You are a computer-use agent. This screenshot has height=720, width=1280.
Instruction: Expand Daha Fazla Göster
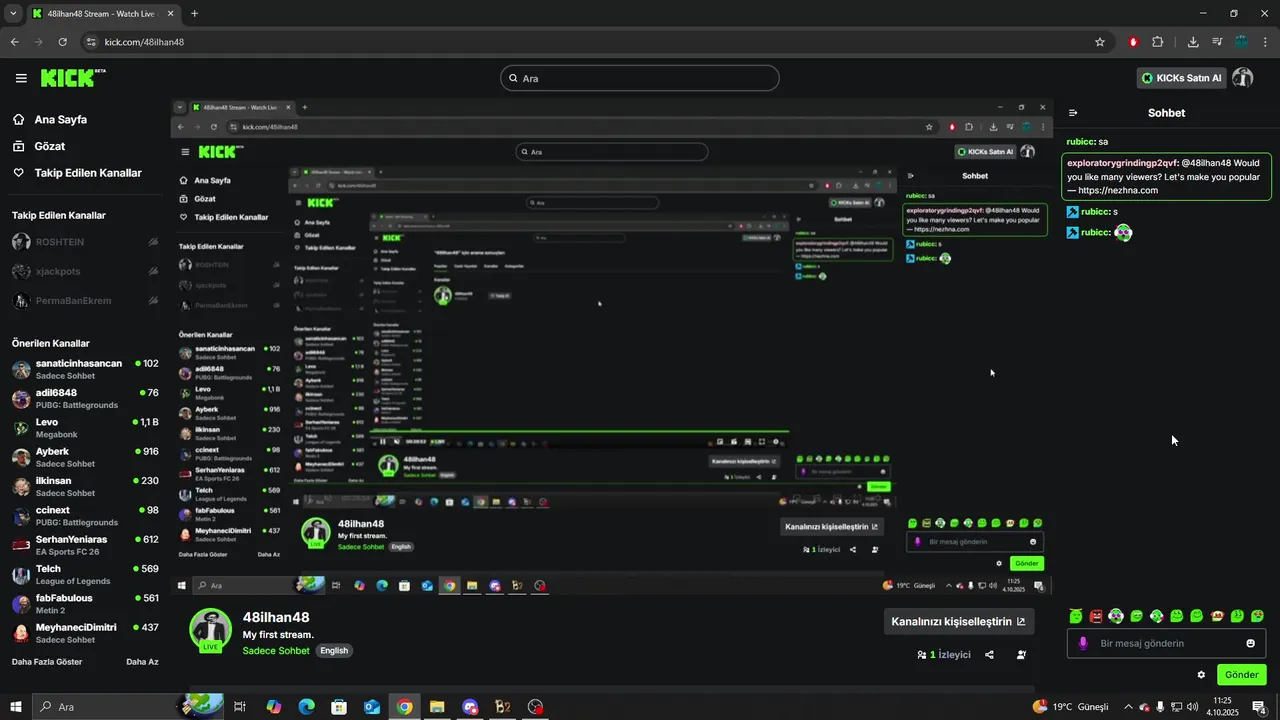coord(47,662)
